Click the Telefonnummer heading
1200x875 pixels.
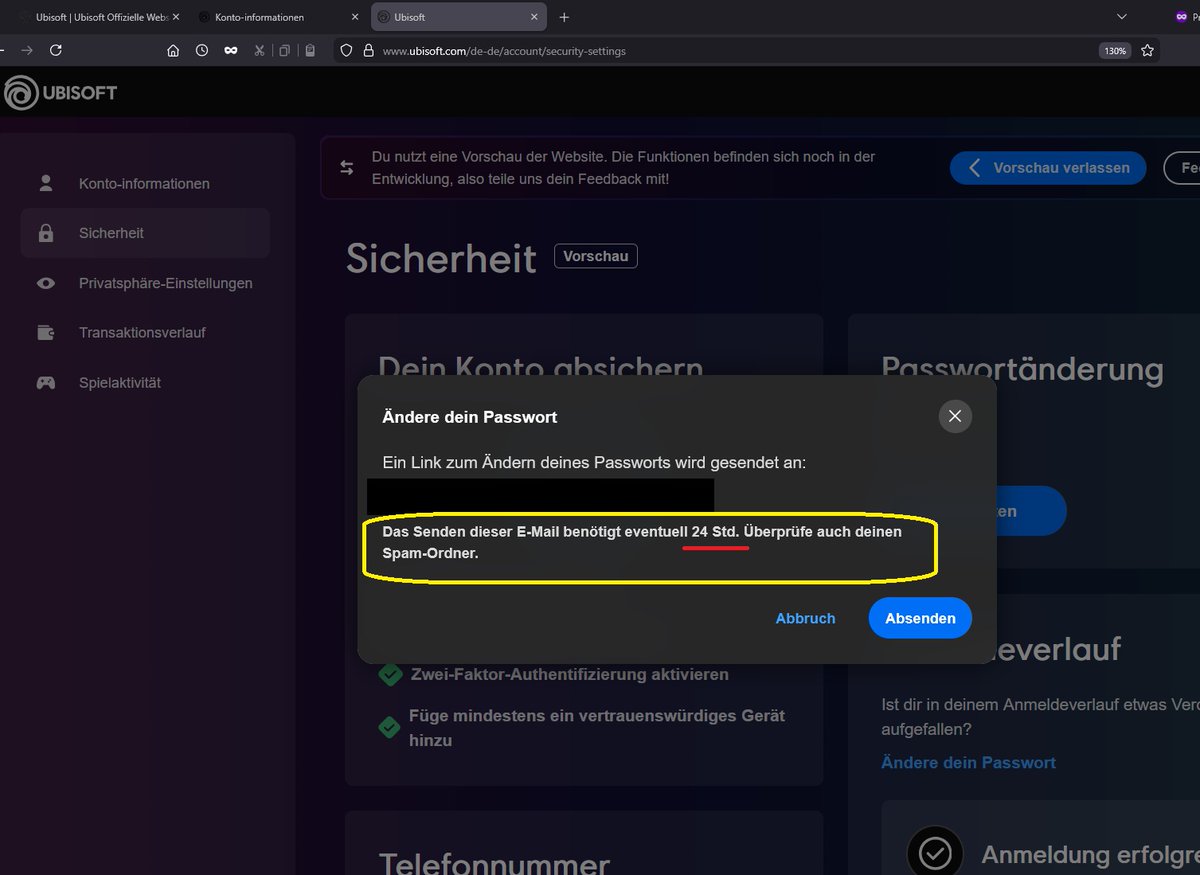(x=494, y=863)
